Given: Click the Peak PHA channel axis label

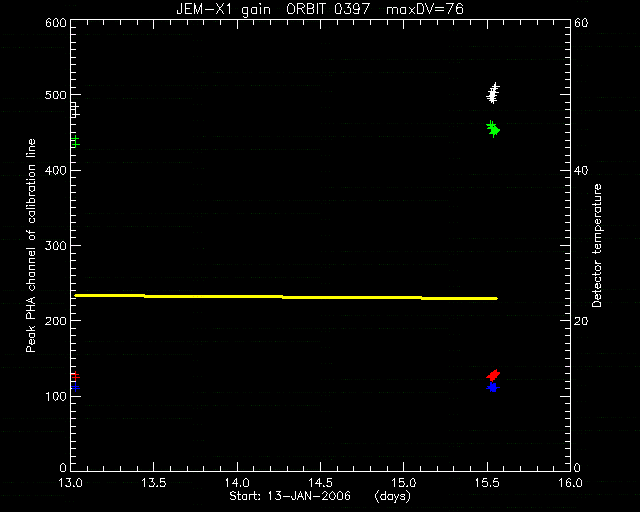Looking at the screenshot, I should pos(31,245).
